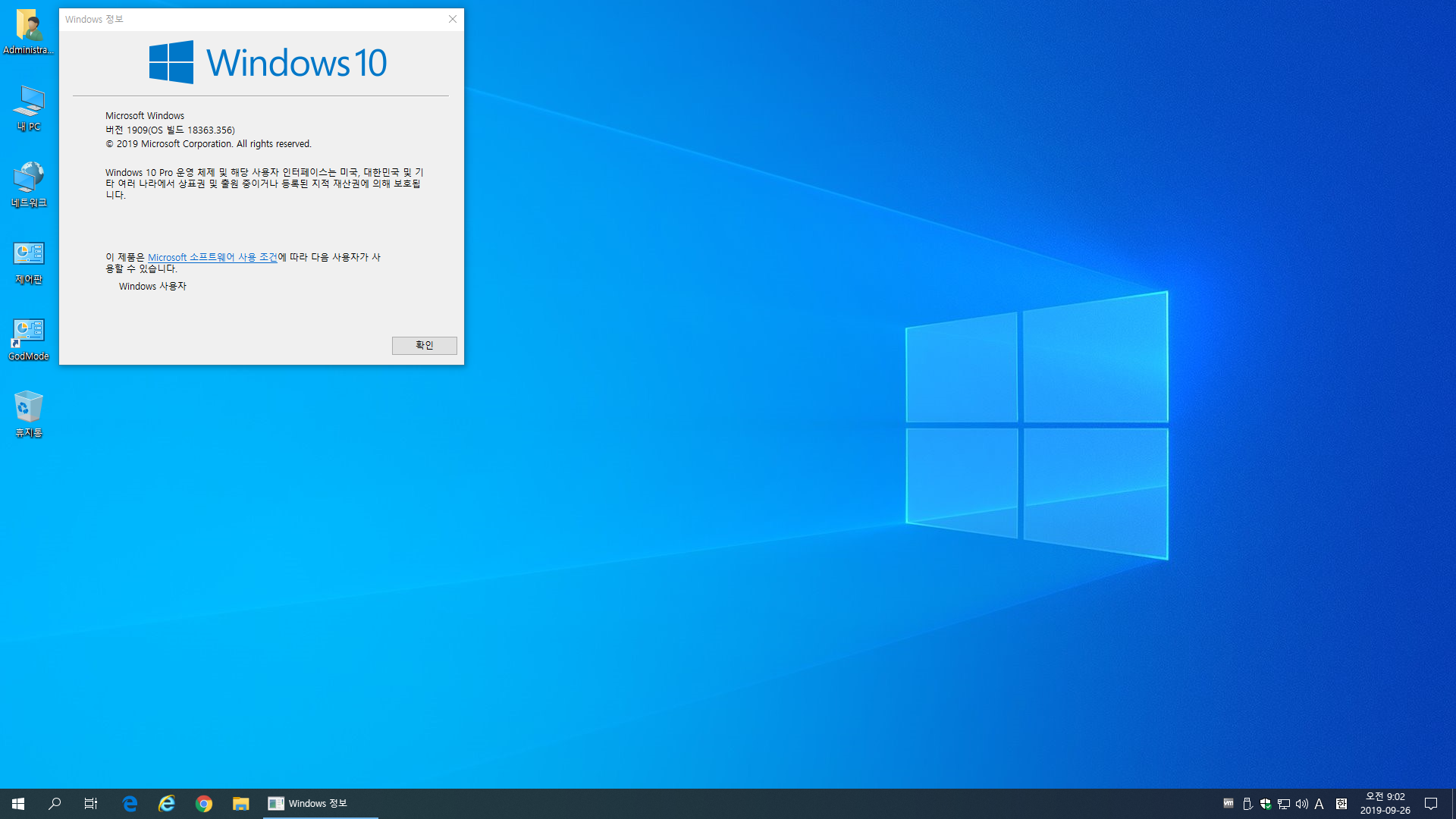Image resolution: width=1456 pixels, height=819 pixels.
Task: Select the 네트워크 desktop icon
Action: point(29,185)
